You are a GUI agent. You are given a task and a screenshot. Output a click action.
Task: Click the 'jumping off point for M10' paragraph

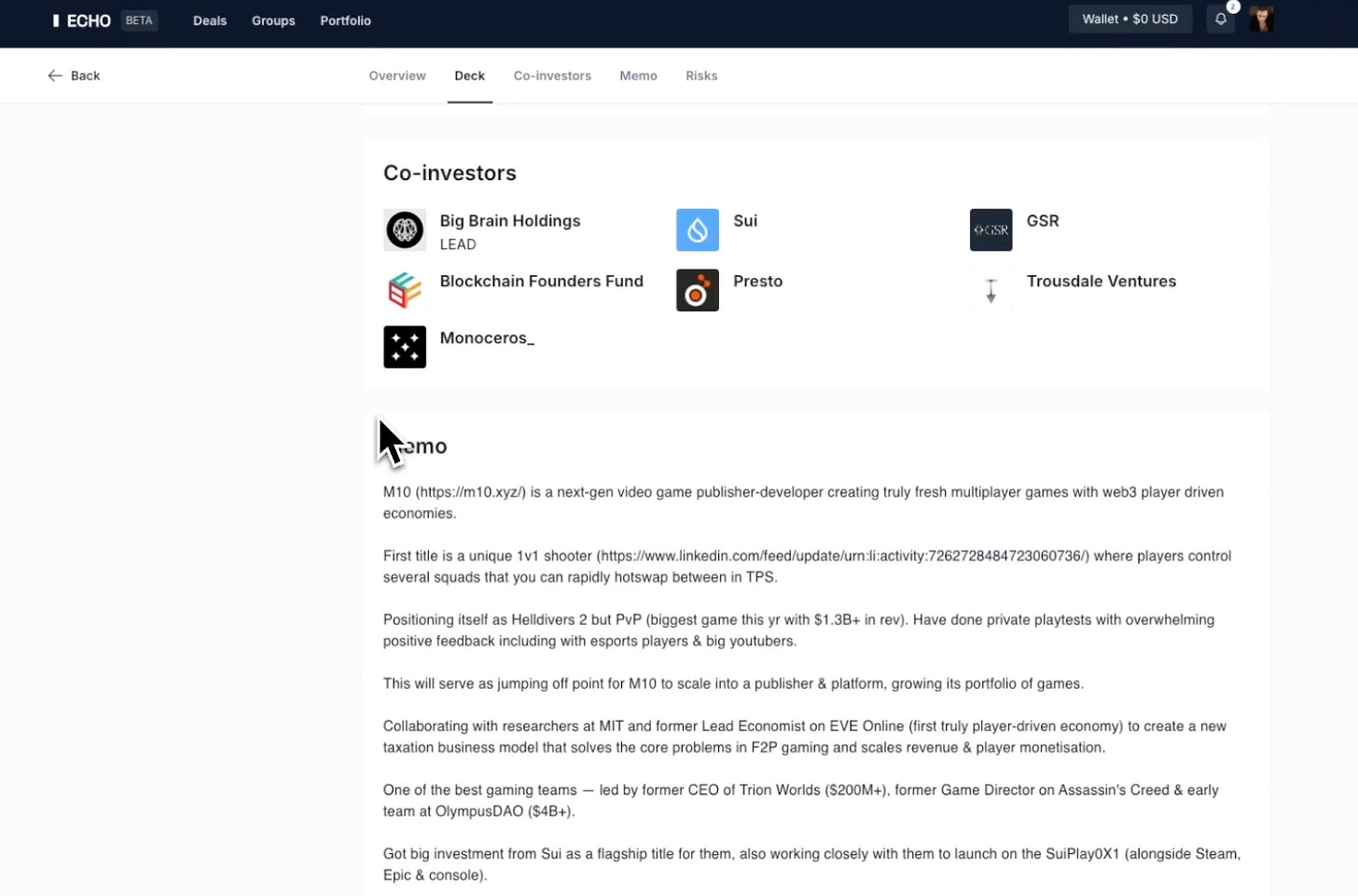pos(733,683)
